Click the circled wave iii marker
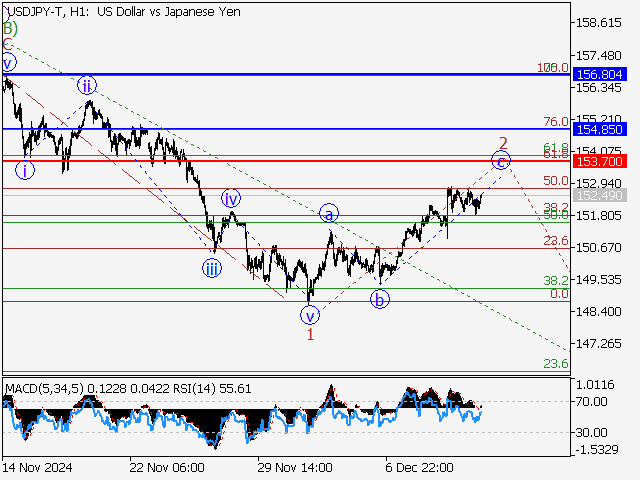Image resolution: width=640 pixels, height=480 pixels. (212, 267)
